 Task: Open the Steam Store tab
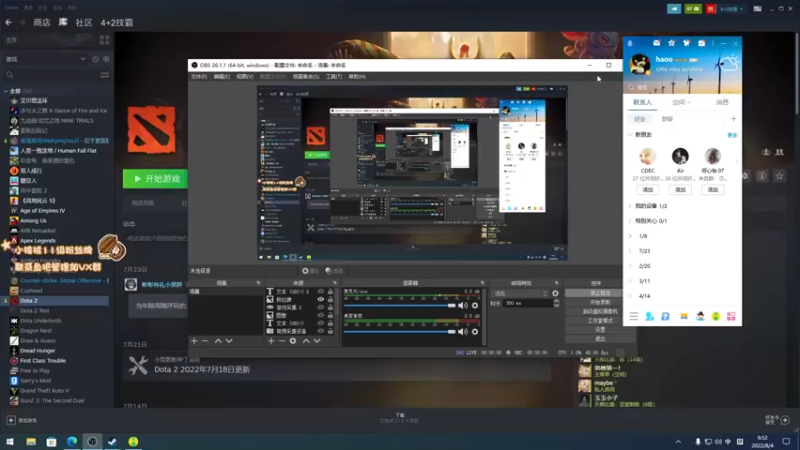click(x=42, y=22)
